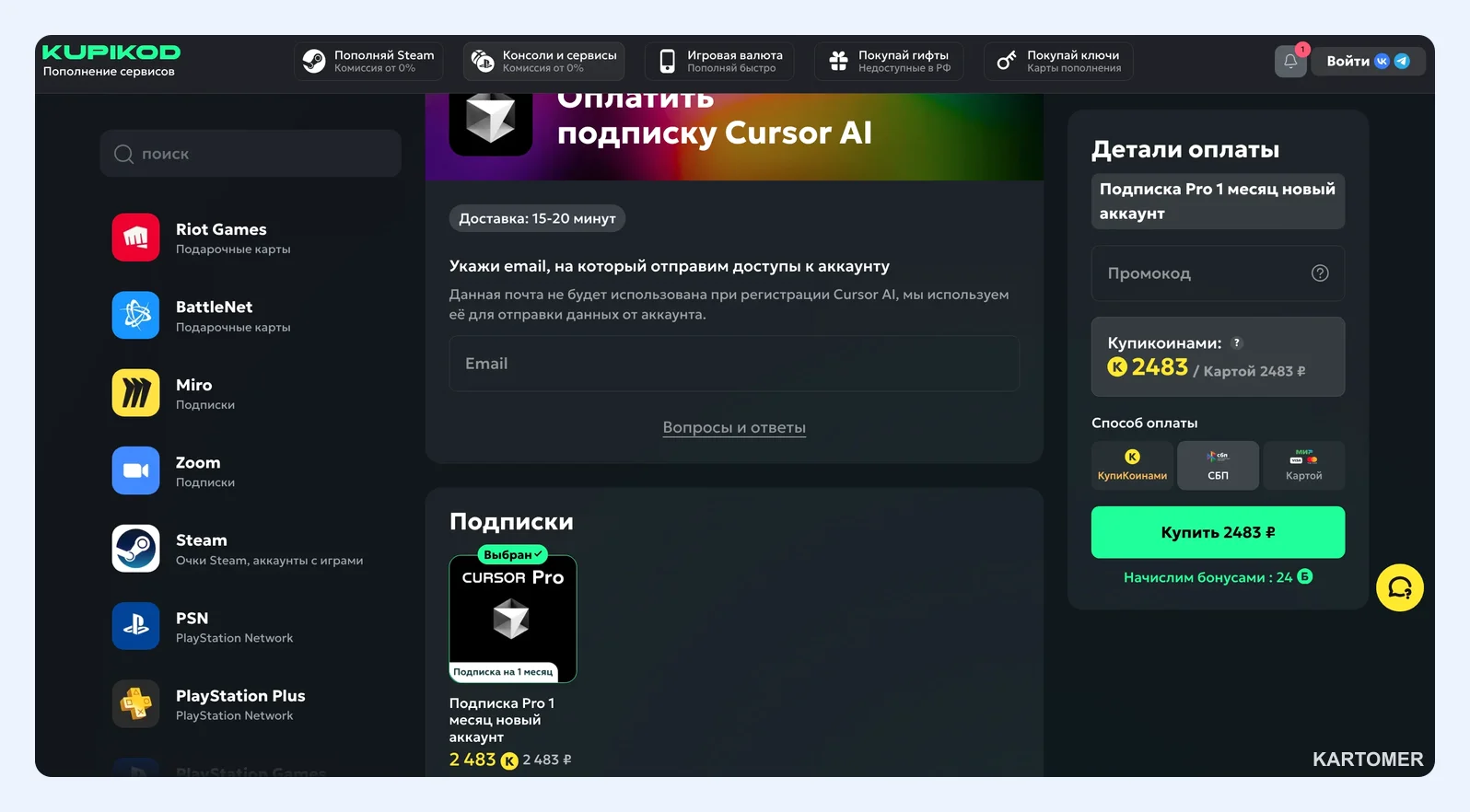
Task: Open Вопросы и ответы link
Action: tap(734, 427)
